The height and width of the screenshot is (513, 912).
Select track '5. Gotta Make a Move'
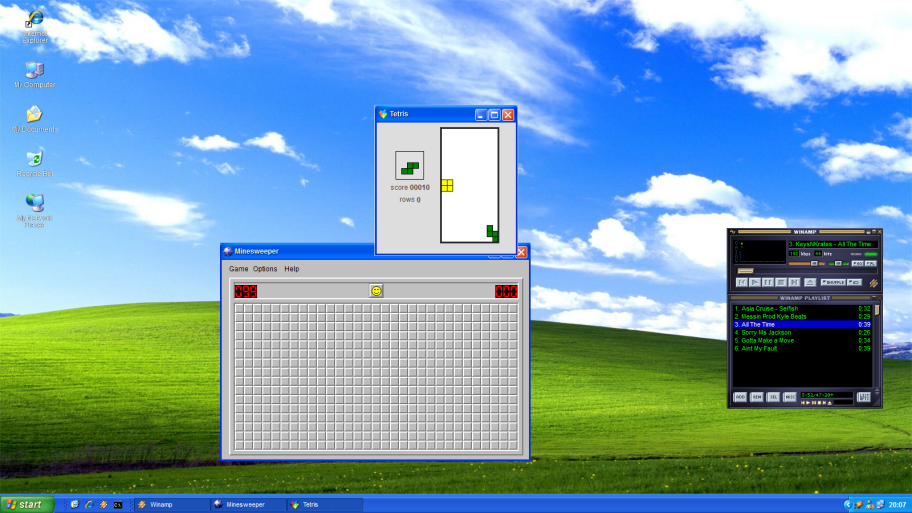pos(803,340)
